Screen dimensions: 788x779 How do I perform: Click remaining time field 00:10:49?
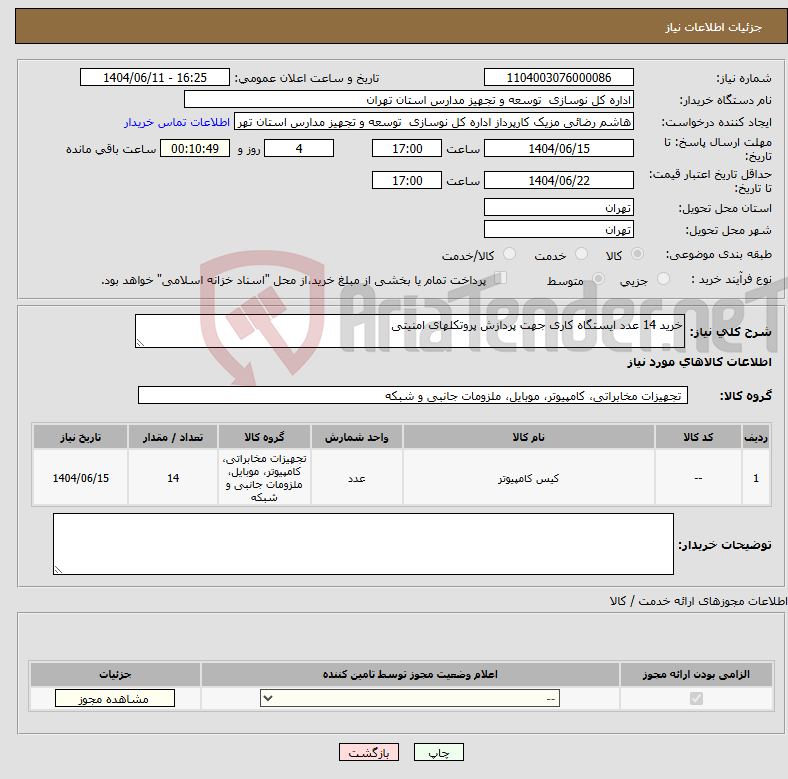195,148
